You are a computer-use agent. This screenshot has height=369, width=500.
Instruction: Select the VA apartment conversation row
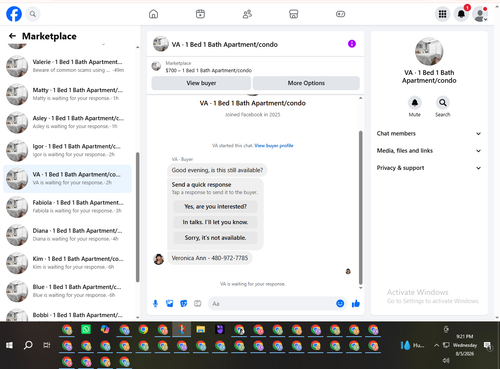pyautogui.click(x=67, y=179)
